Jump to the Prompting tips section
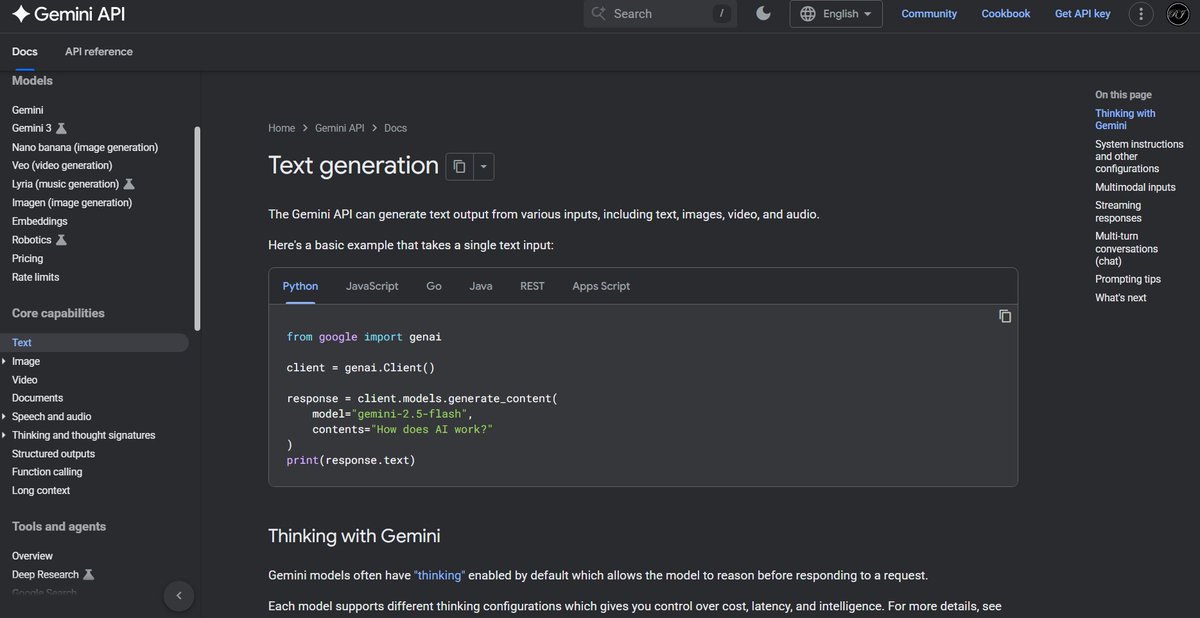The image size is (1200, 618). (x=1128, y=280)
